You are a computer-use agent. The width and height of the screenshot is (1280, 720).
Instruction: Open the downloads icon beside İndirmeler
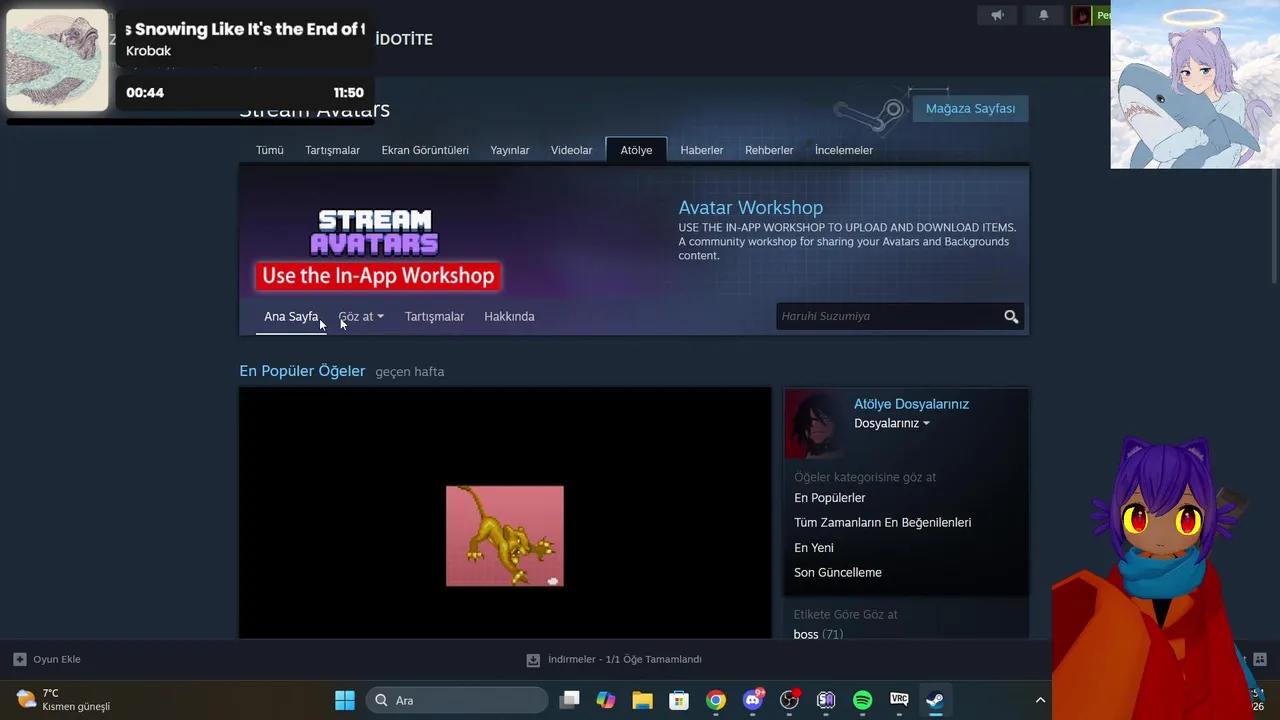tap(533, 660)
